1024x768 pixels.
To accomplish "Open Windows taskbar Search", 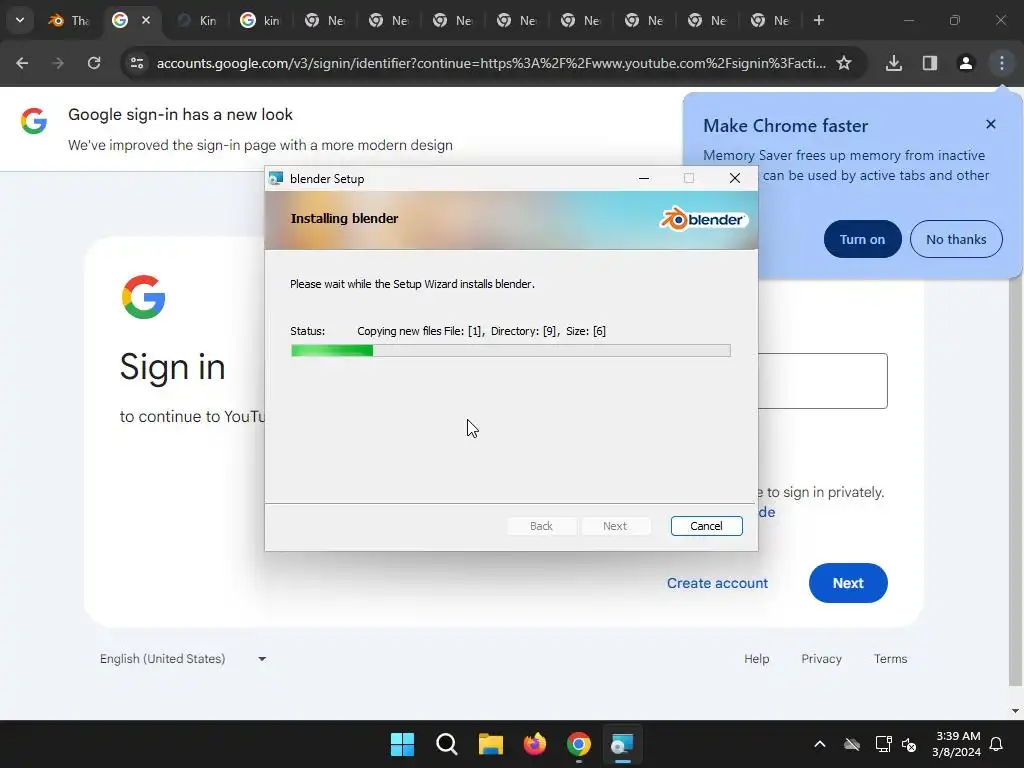I will (x=447, y=744).
